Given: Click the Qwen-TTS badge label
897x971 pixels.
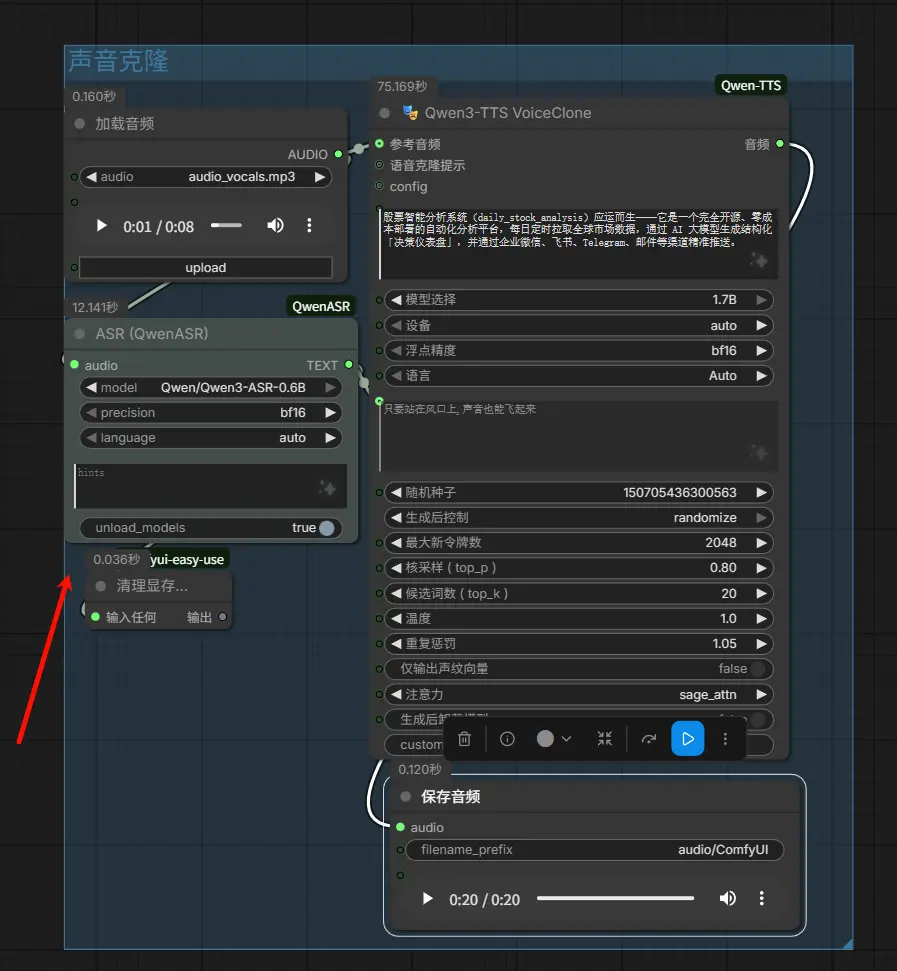Looking at the screenshot, I should 751,86.
